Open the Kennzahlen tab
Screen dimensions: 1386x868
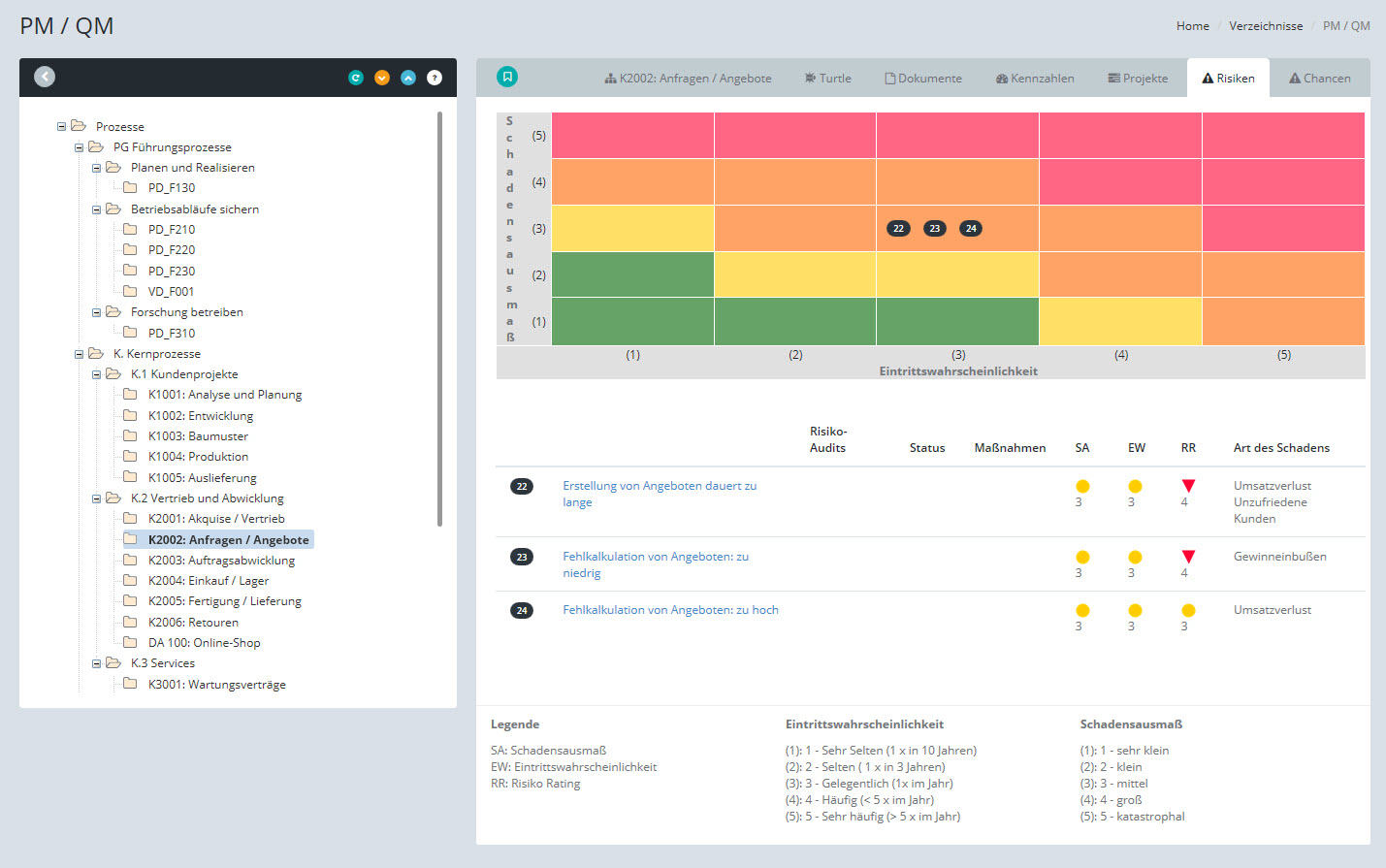pyautogui.click(x=1035, y=79)
